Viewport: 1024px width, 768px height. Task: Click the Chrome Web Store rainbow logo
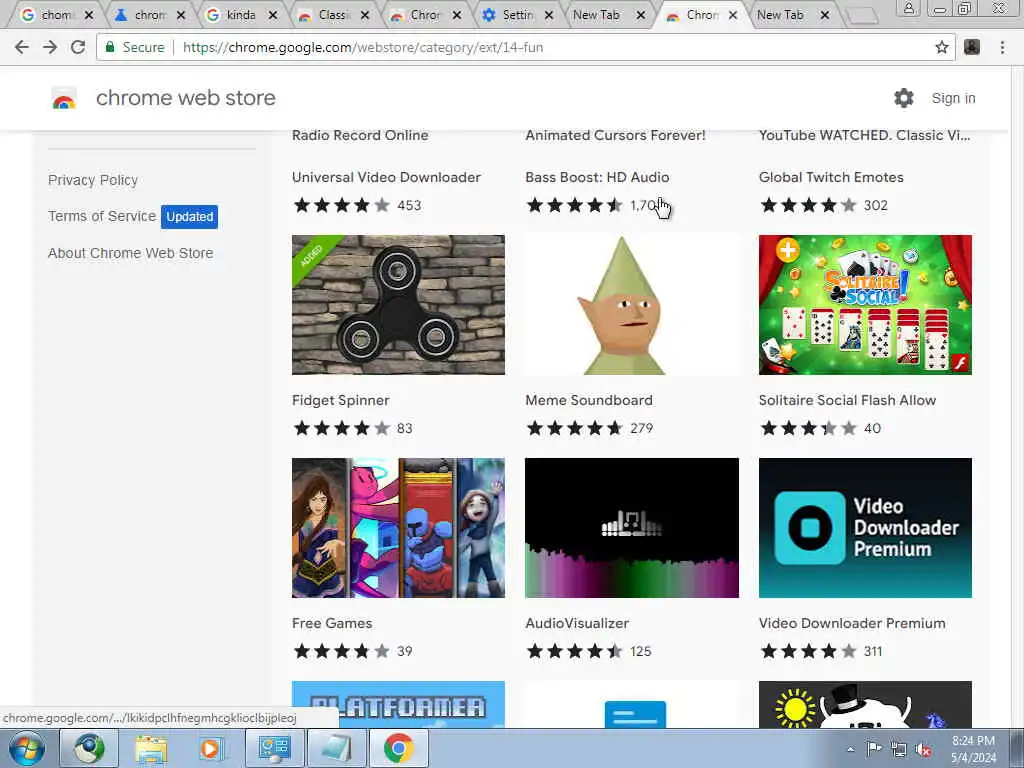[64, 99]
